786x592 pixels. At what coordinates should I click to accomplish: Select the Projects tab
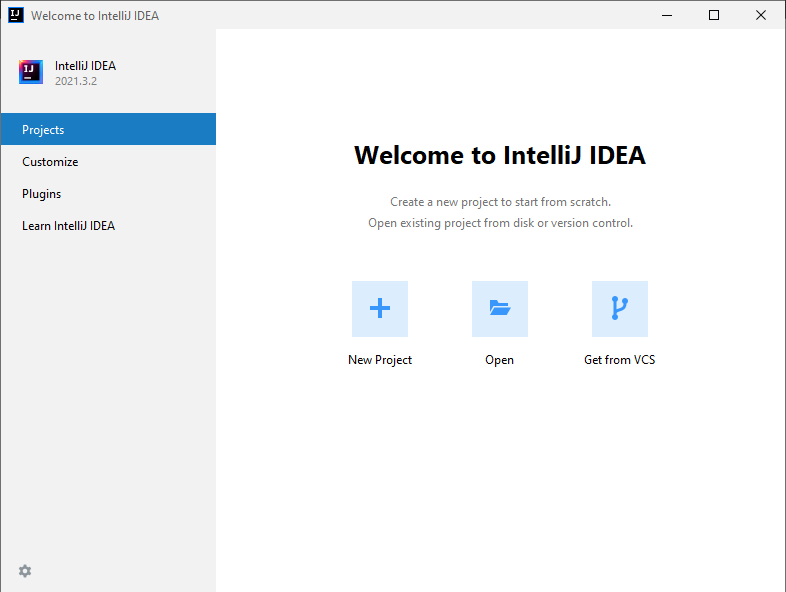click(108, 129)
